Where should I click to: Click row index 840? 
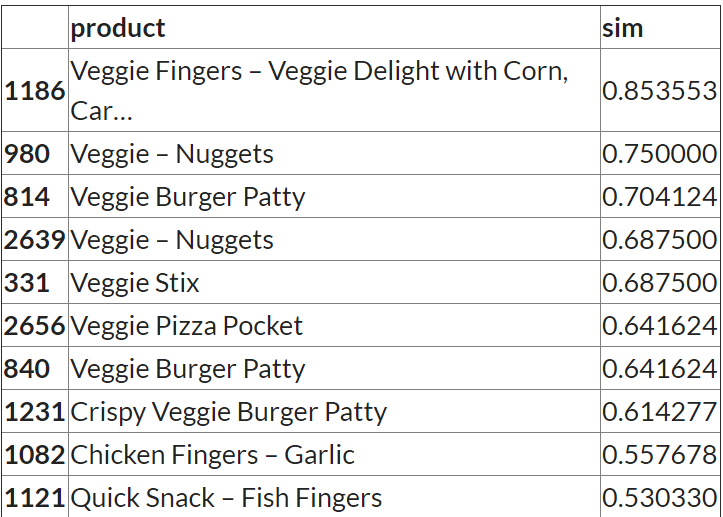(27, 369)
